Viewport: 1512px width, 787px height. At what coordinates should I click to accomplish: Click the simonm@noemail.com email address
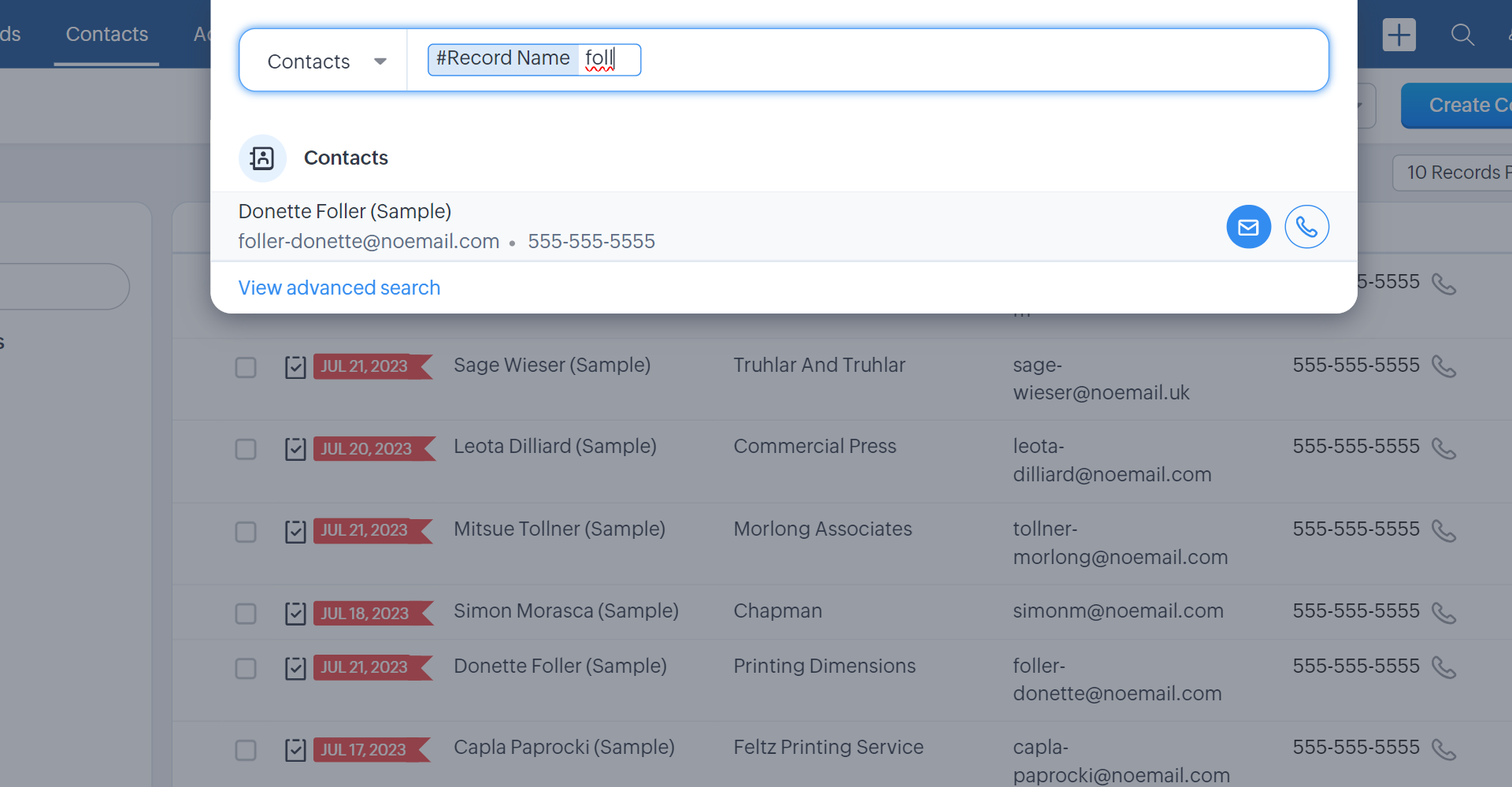(x=1118, y=611)
